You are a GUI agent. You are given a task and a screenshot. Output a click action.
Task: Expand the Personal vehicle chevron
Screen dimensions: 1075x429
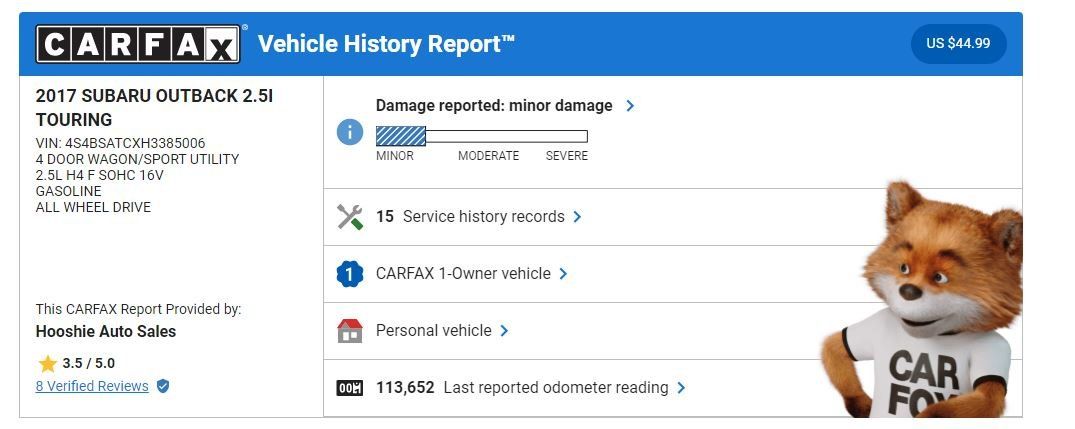505,330
